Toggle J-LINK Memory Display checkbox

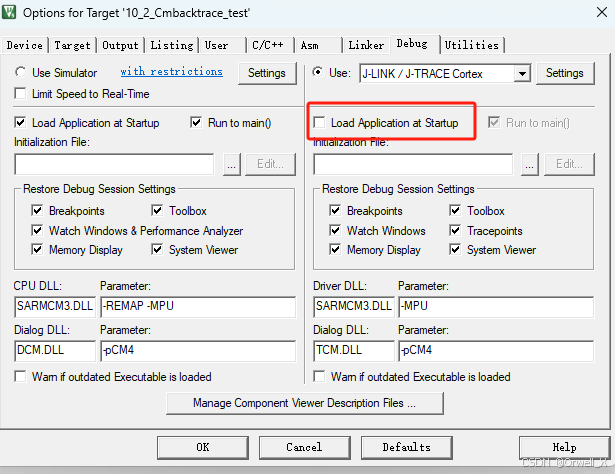click(335, 249)
